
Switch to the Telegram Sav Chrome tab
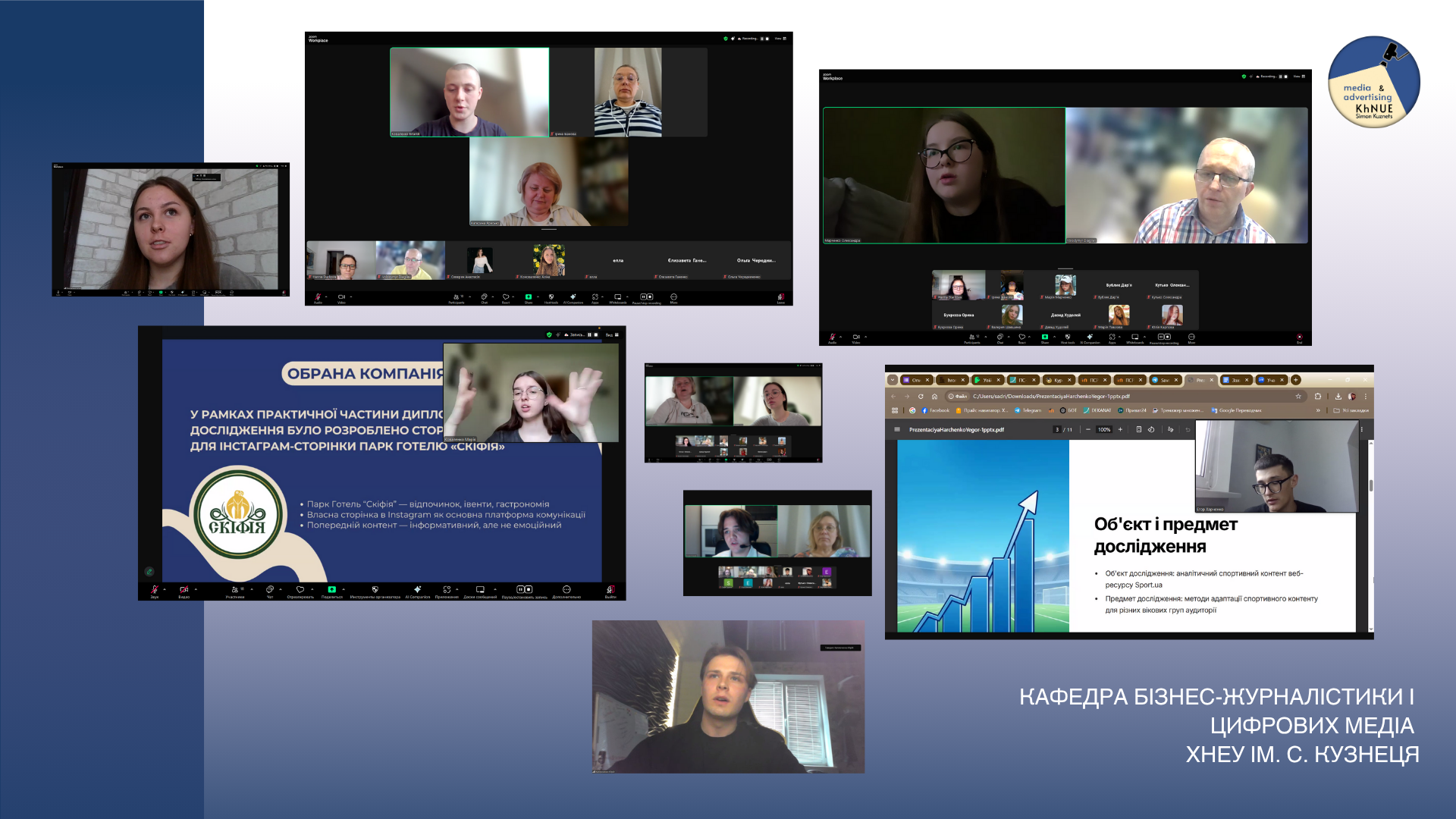[1166, 380]
